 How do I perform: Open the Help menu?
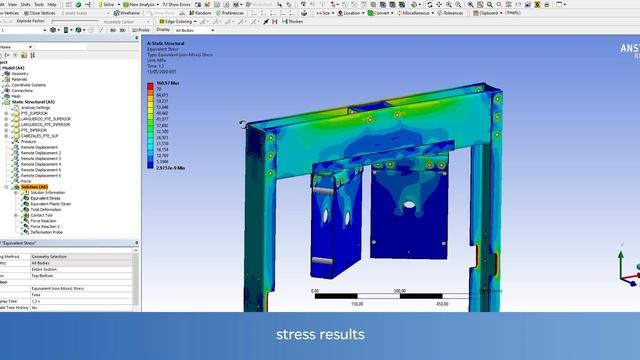52,4
